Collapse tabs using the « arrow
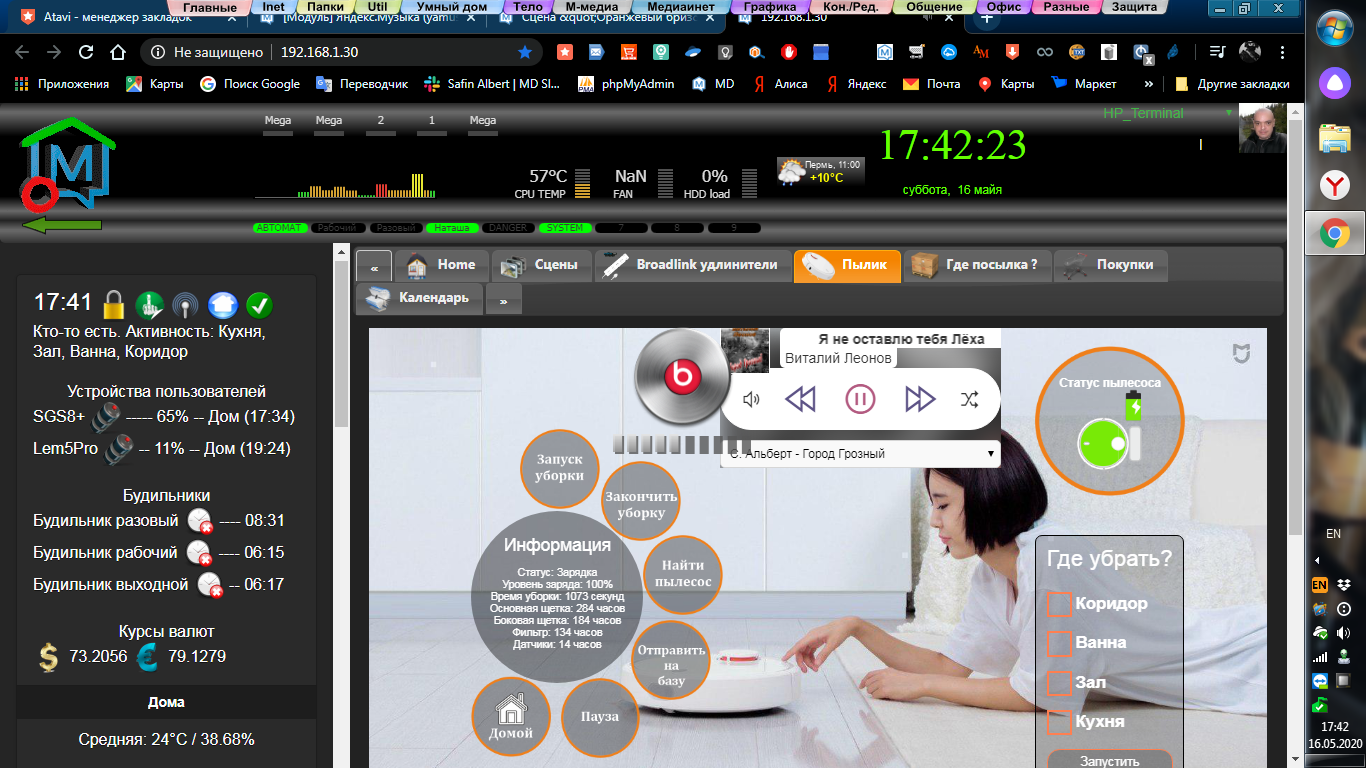Viewport: 1366px width, 768px height. pos(374,267)
